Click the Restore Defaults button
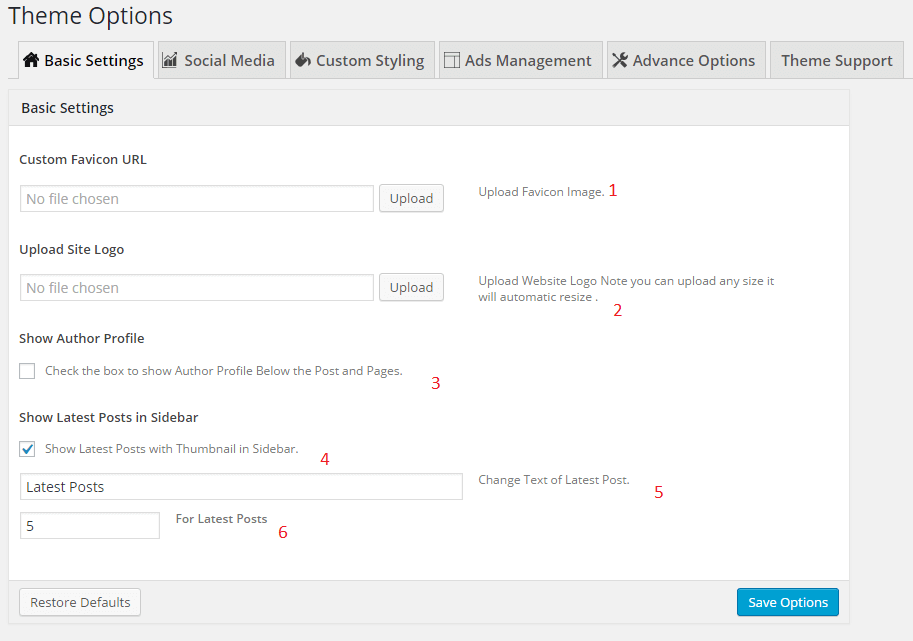This screenshot has width=913, height=641. coord(80,602)
